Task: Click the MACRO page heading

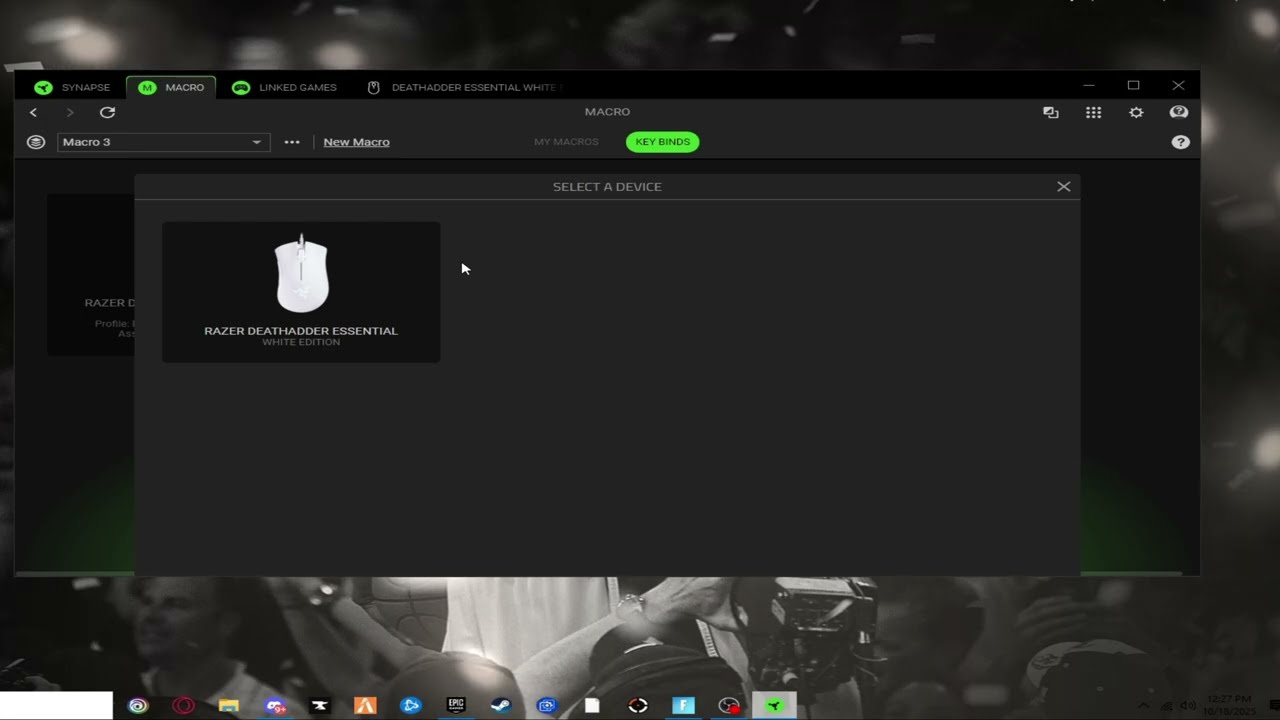Action: tap(607, 112)
